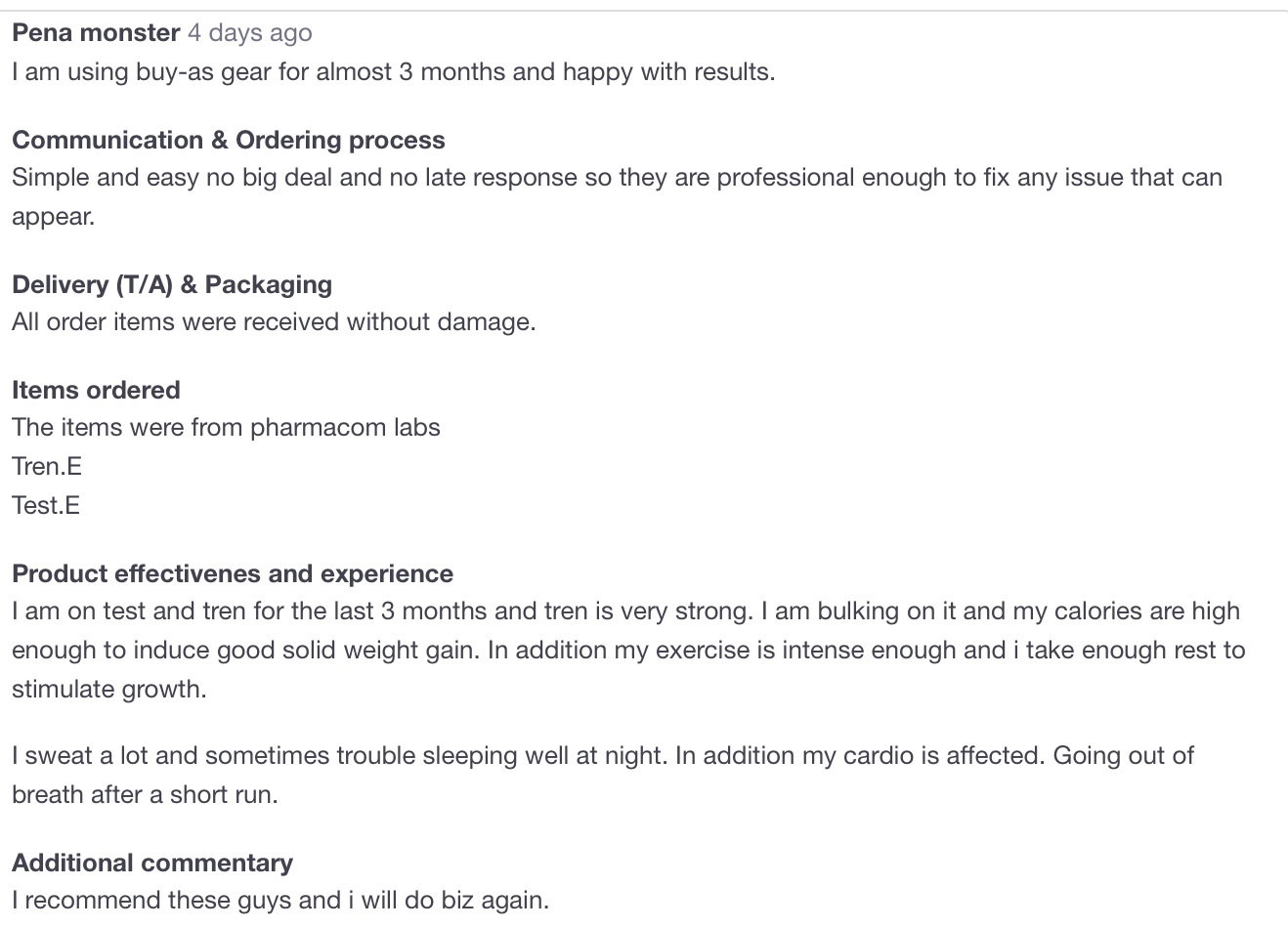The width and height of the screenshot is (1288, 928).
Task: Click the username Pena monster
Action: click(x=96, y=33)
